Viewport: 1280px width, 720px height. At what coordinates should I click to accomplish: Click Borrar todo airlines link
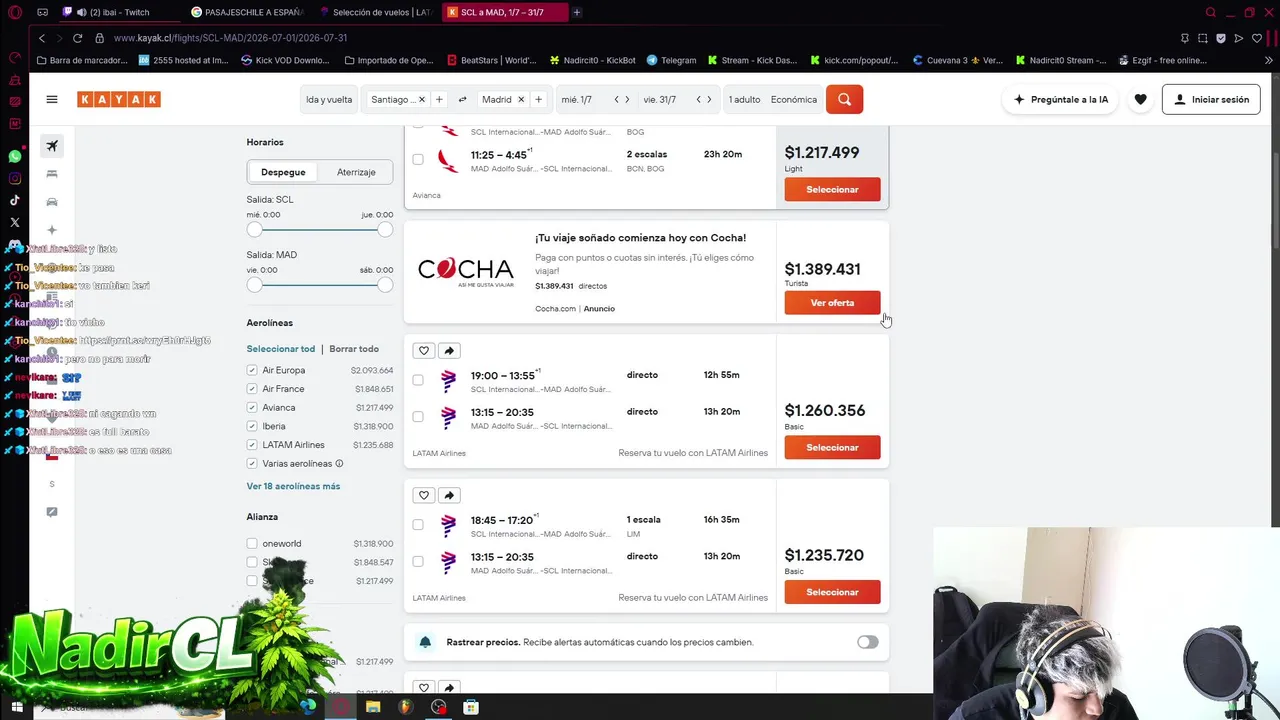click(x=354, y=349)
